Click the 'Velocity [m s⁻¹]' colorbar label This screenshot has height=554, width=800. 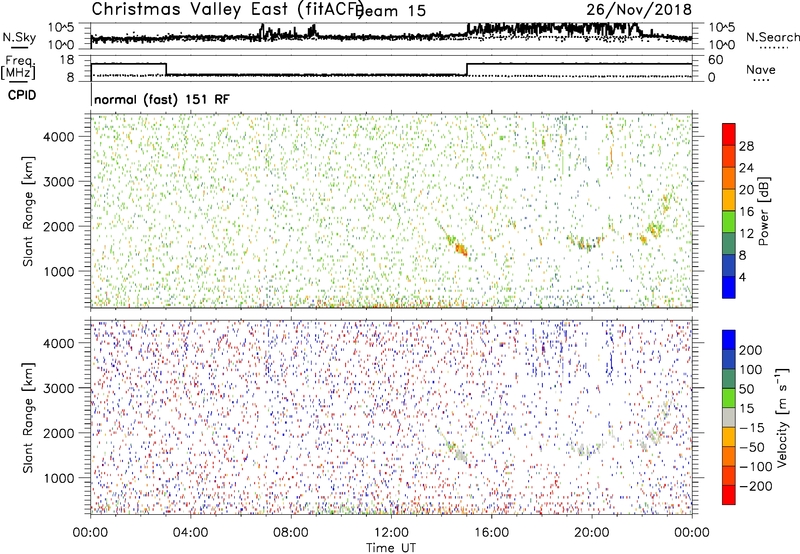pyautogui.click(x=782, y=417)
